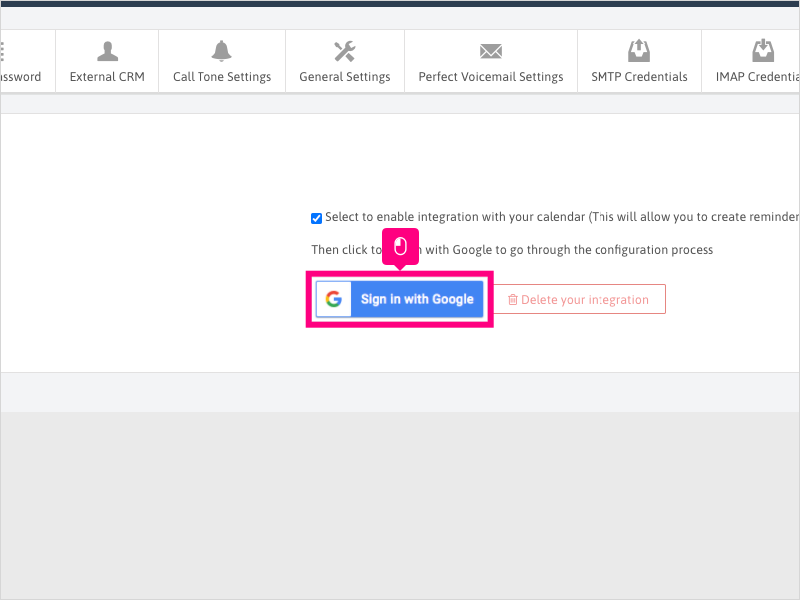The width and height of the screenshot is (800, 600).
Task: Open the IMAP Credentials tab
Action: (751, 61)
